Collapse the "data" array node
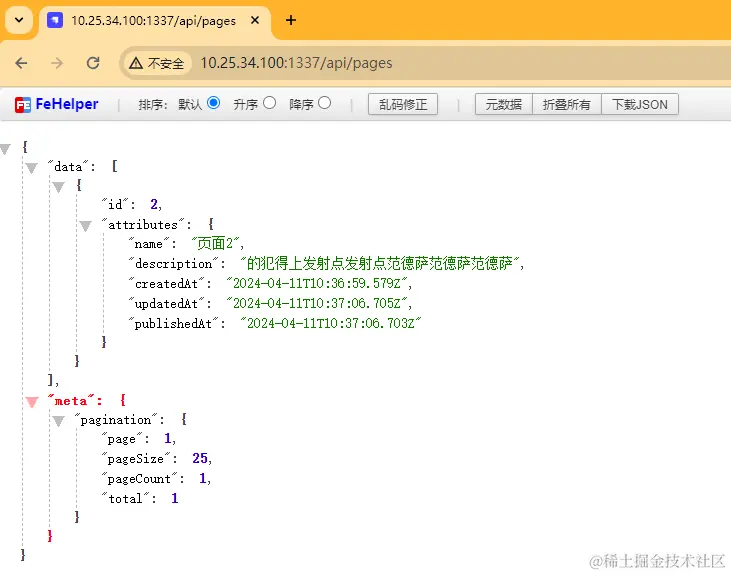731x575 pixels. point(32,168)
